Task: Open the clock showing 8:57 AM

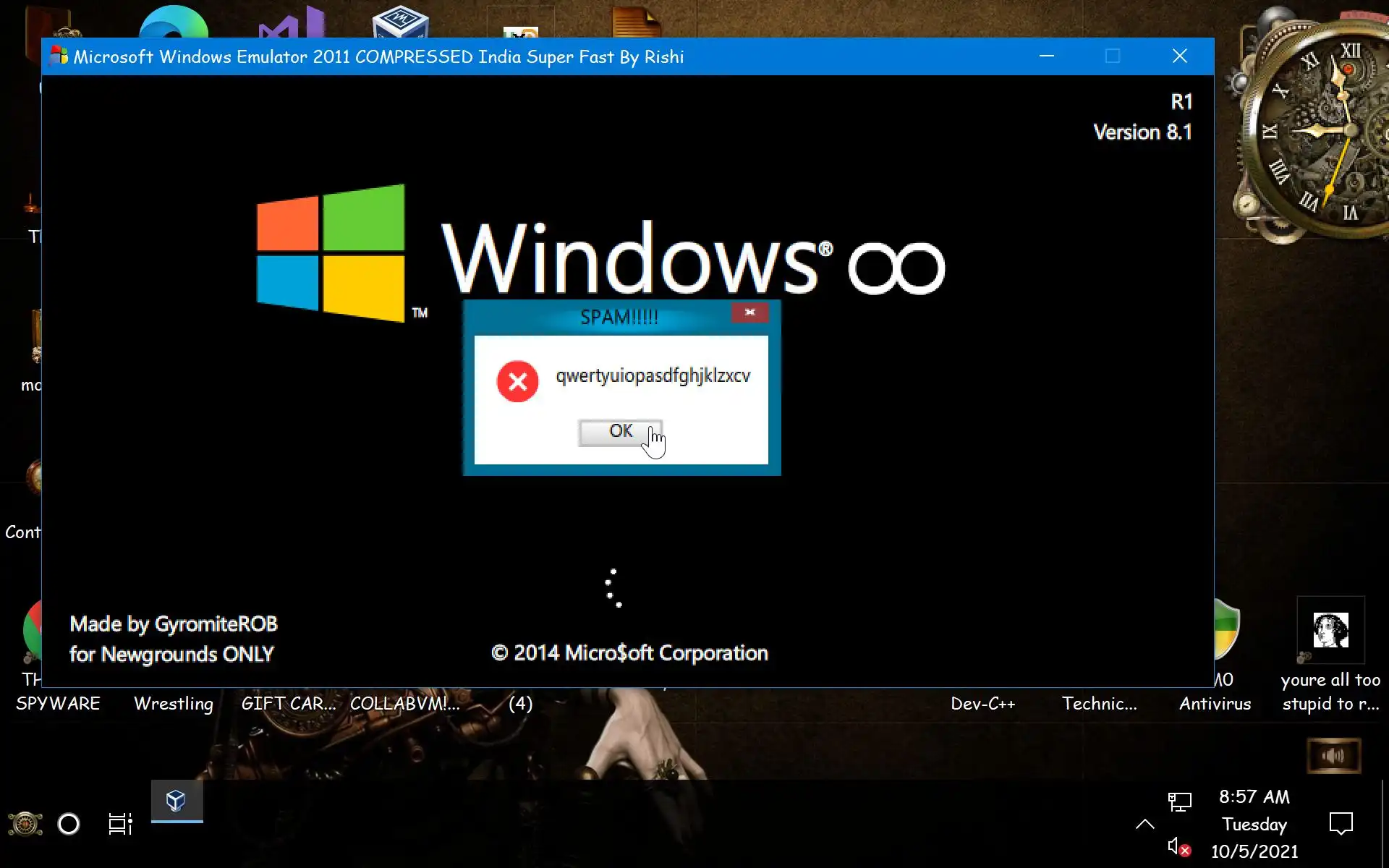Action: [x=1254, y=823]
